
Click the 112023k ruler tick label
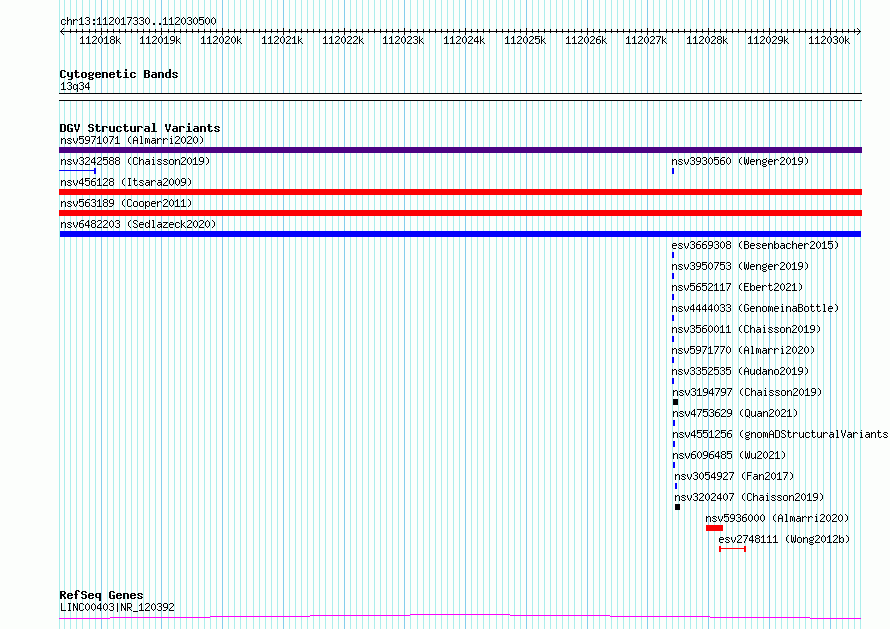[403, 40]
